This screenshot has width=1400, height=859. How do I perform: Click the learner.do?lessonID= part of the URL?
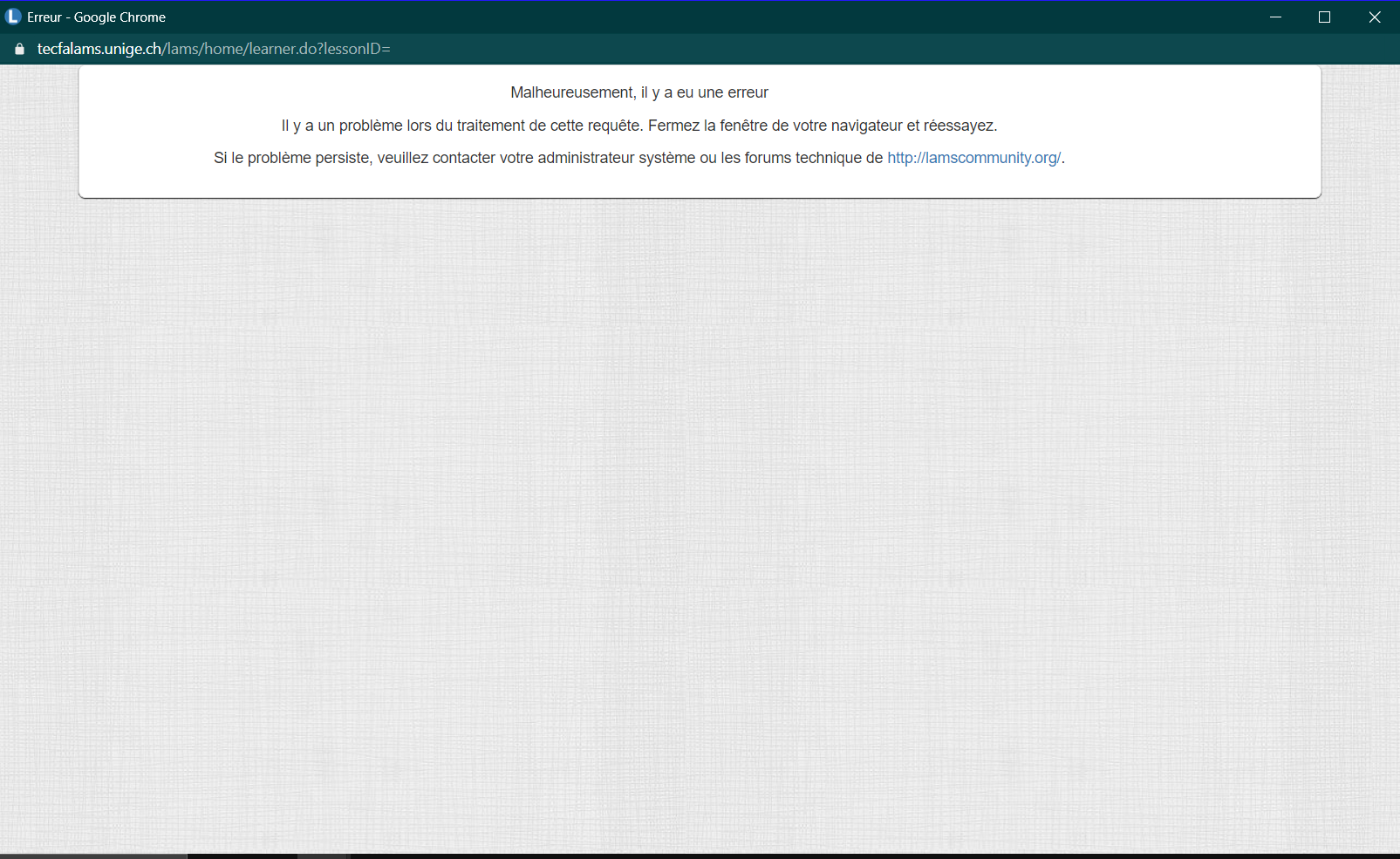319,49
